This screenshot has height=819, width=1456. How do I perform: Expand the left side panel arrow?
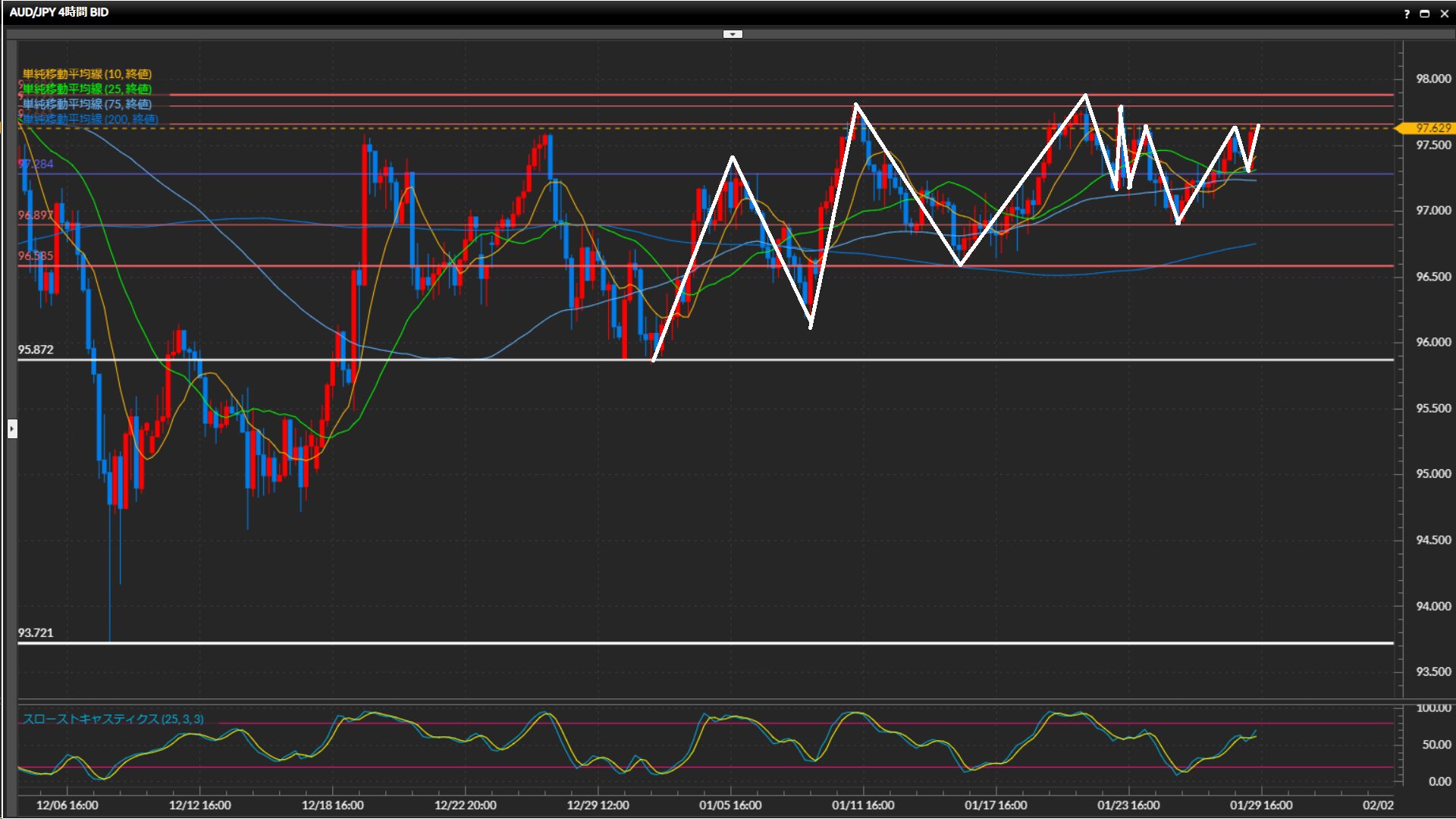[12, 429]
